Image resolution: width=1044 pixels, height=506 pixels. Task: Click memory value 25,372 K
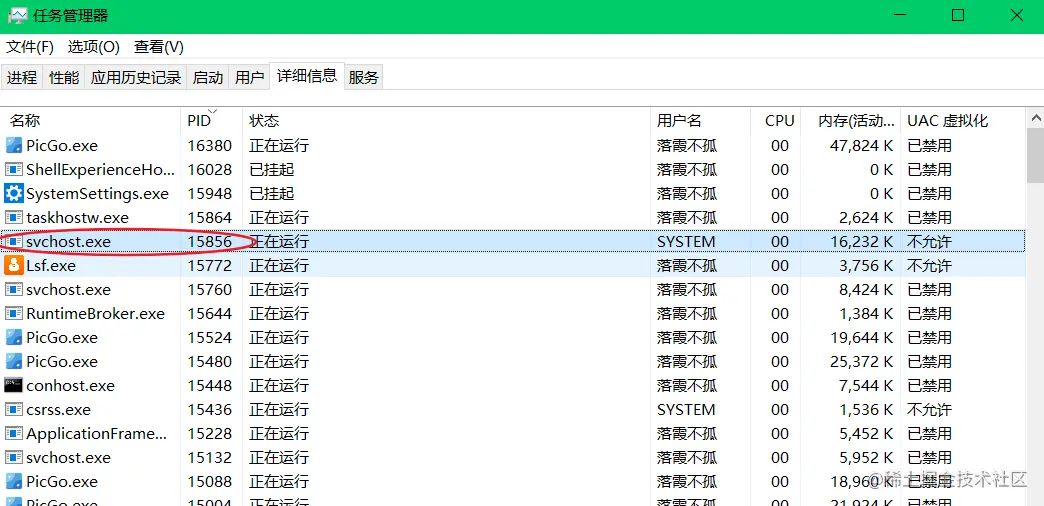861,362
